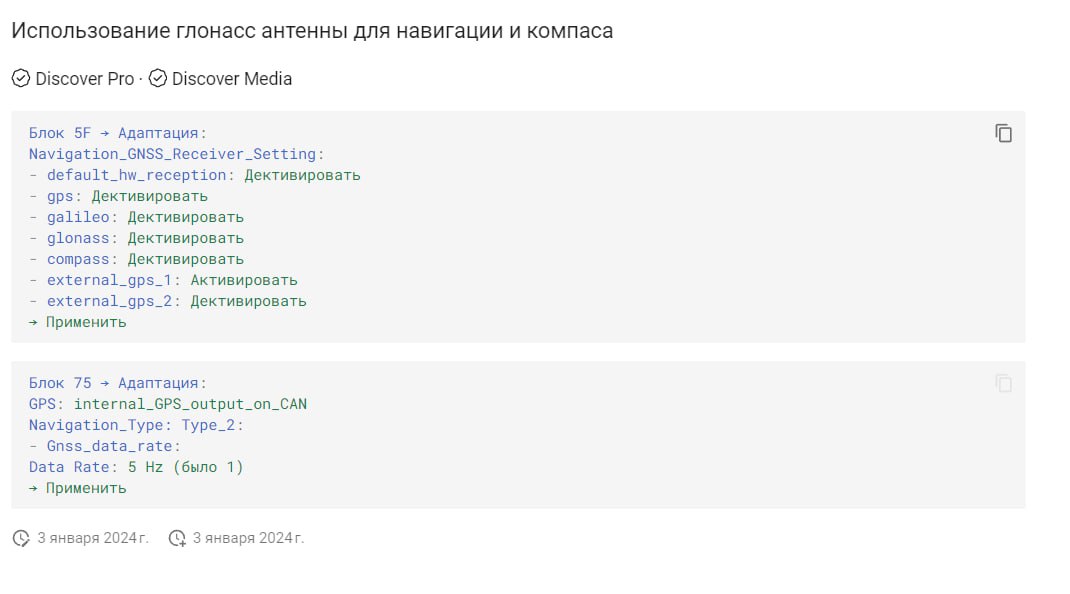Click the Discover Pro checkmark icon

click(x=21, y=79)
